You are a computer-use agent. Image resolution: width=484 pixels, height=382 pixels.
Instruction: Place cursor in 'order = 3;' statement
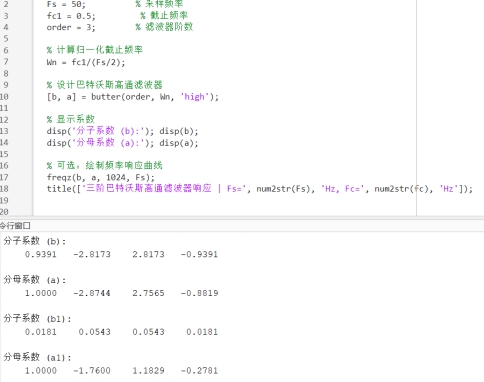pyautogui.click(x=71, y=27)
